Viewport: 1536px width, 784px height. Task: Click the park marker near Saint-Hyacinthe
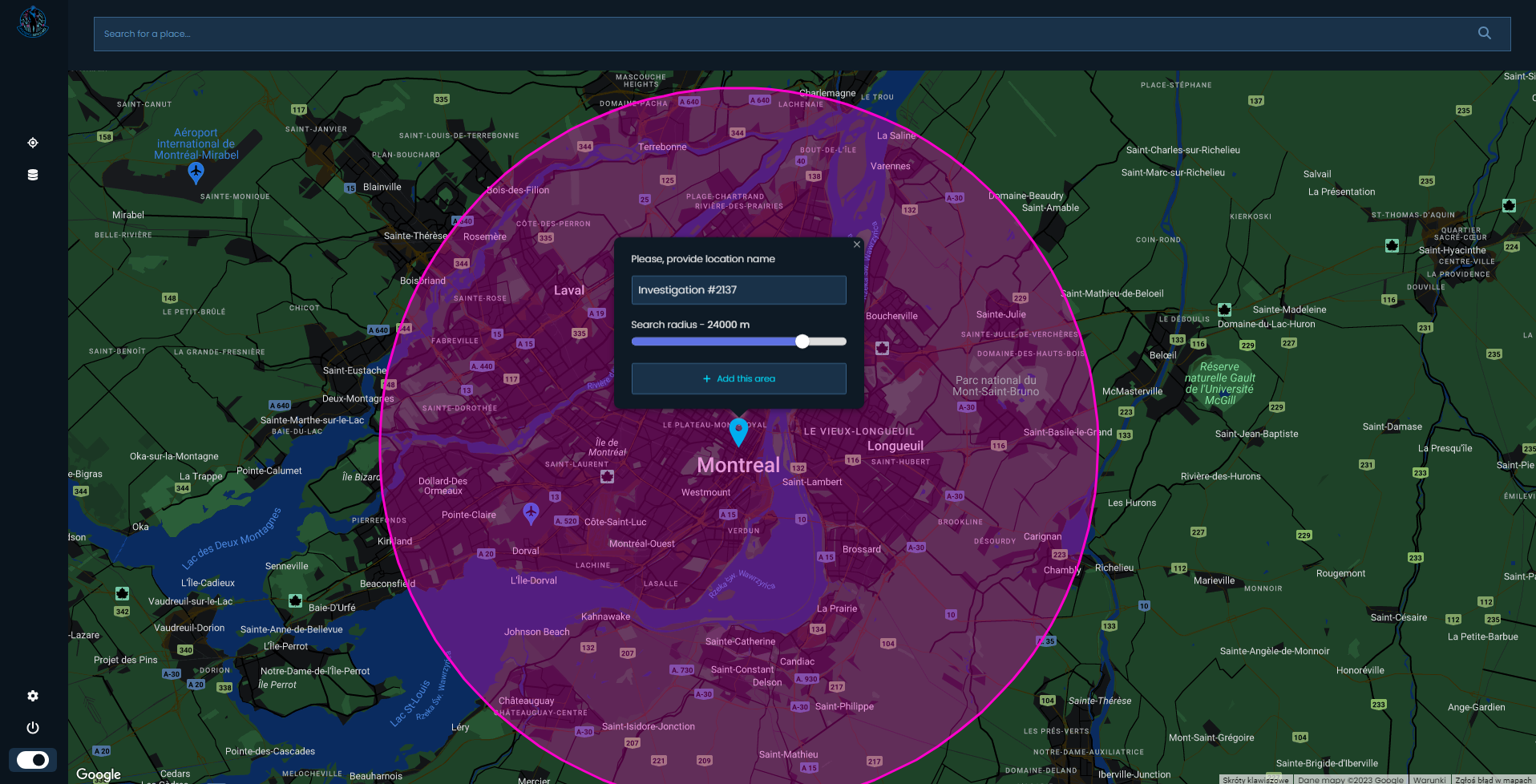point(1392,245)
